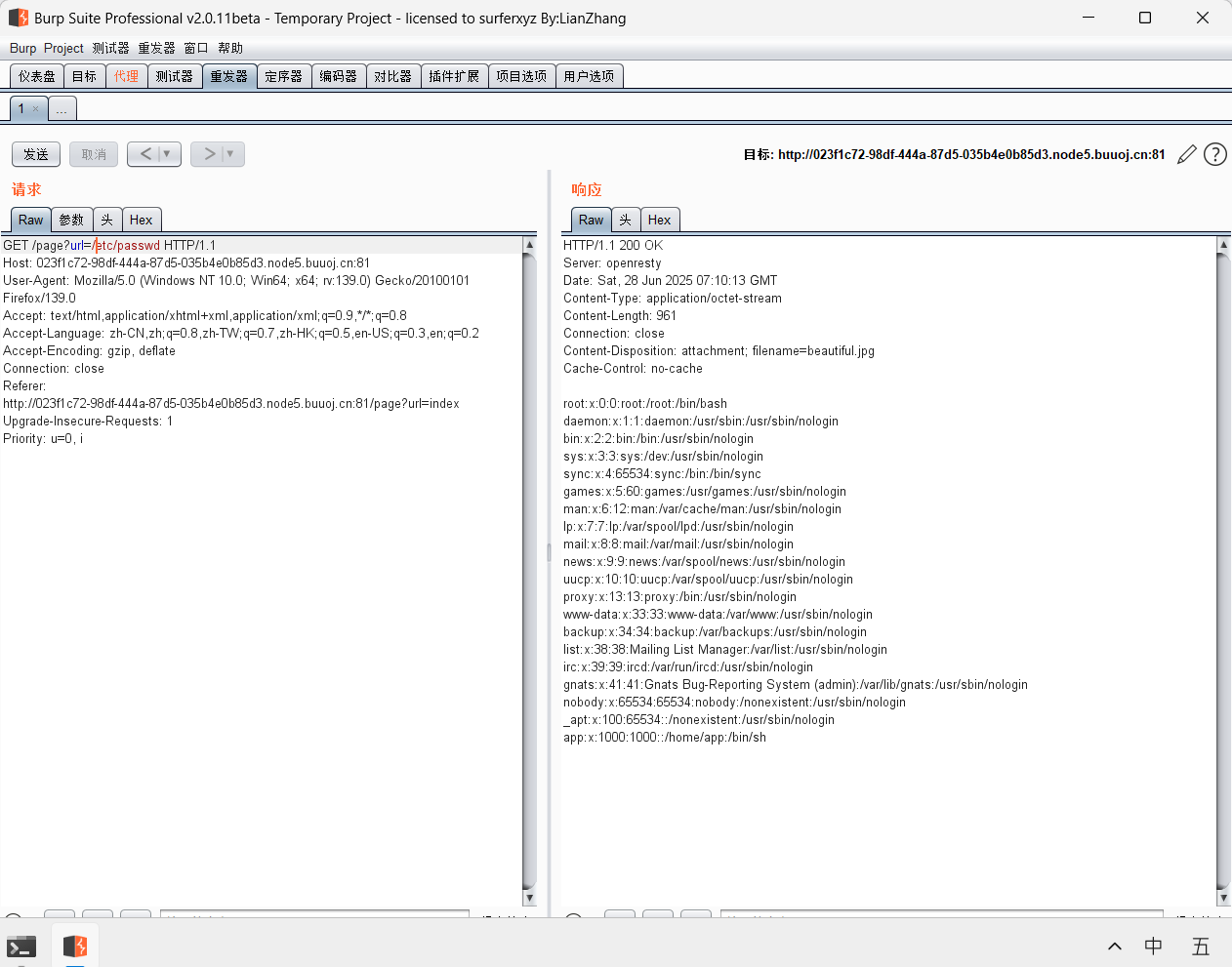
Task: Switch to the 代理 tab
Action: [126, 76]
